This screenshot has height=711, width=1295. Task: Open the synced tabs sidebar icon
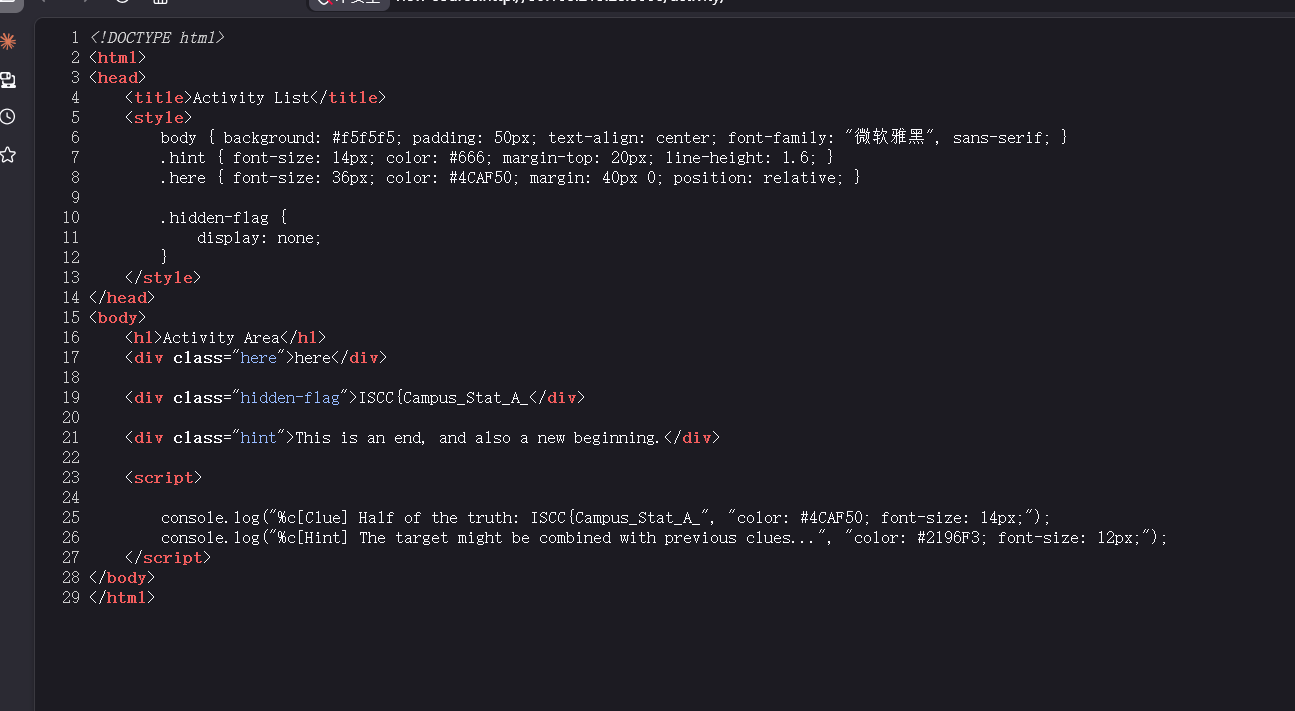pos(8,79)
